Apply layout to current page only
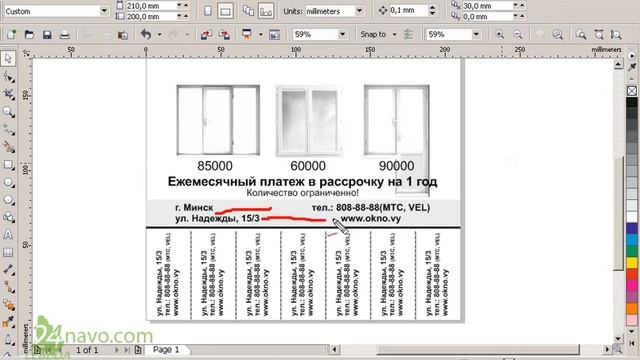This screenshot has width=640, height=360. [x=266, y=11]
